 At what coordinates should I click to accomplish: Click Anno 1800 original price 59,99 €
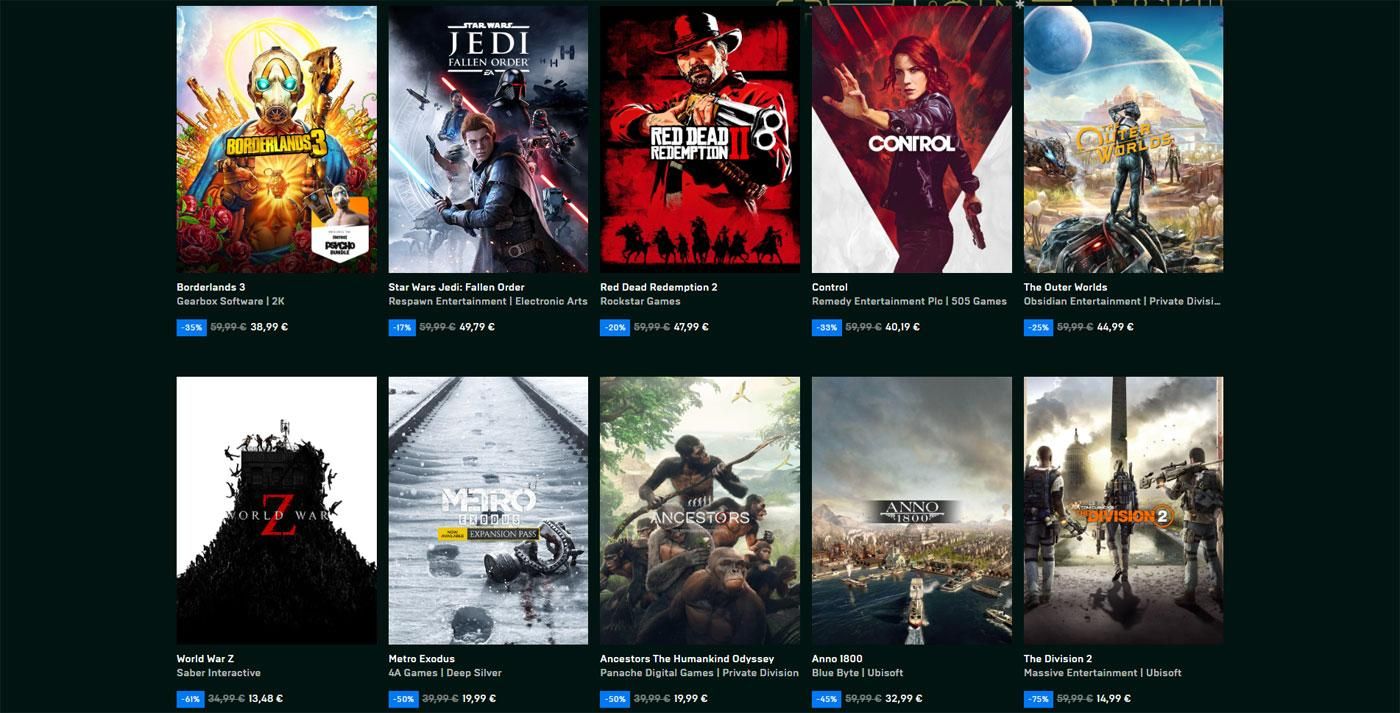point(863,699)
